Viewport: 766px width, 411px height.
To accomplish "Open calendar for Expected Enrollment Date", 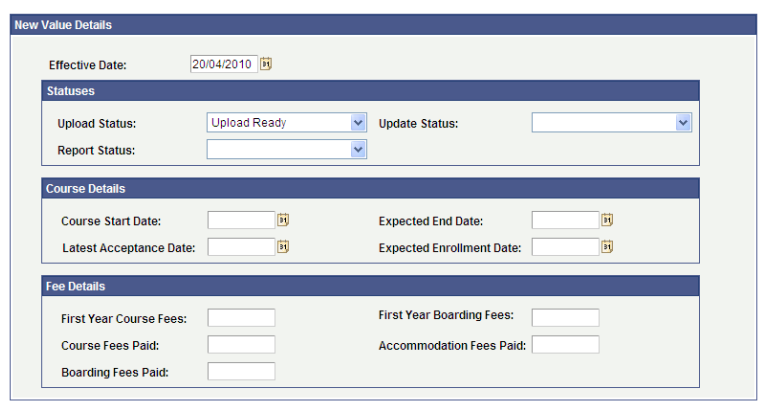I will tap(607, 247).
